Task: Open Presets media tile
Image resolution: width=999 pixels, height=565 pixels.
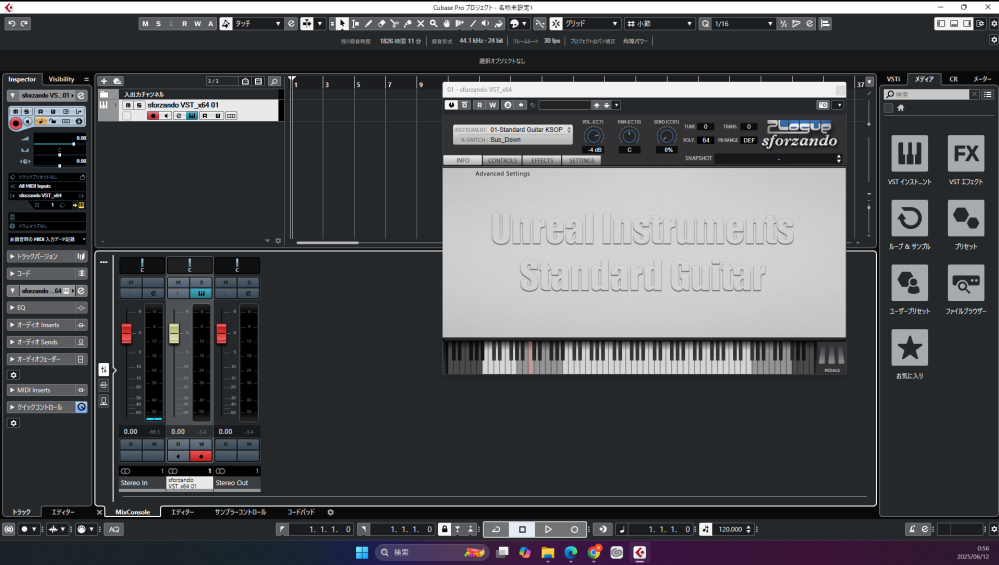Action: click(x=966, y=218)
